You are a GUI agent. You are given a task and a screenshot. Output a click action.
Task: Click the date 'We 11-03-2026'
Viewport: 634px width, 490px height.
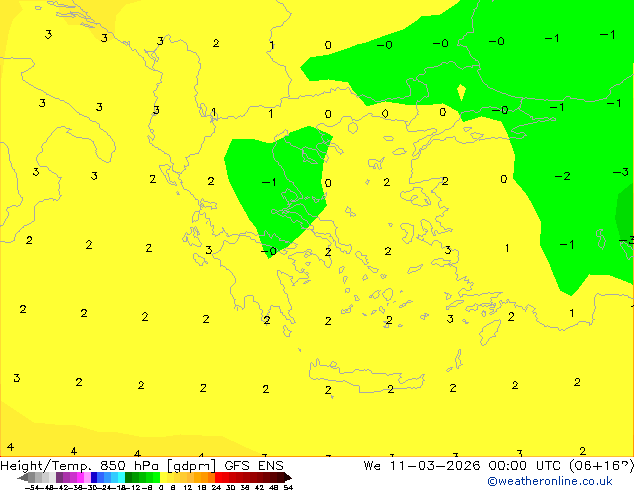[x=422, y=466]
